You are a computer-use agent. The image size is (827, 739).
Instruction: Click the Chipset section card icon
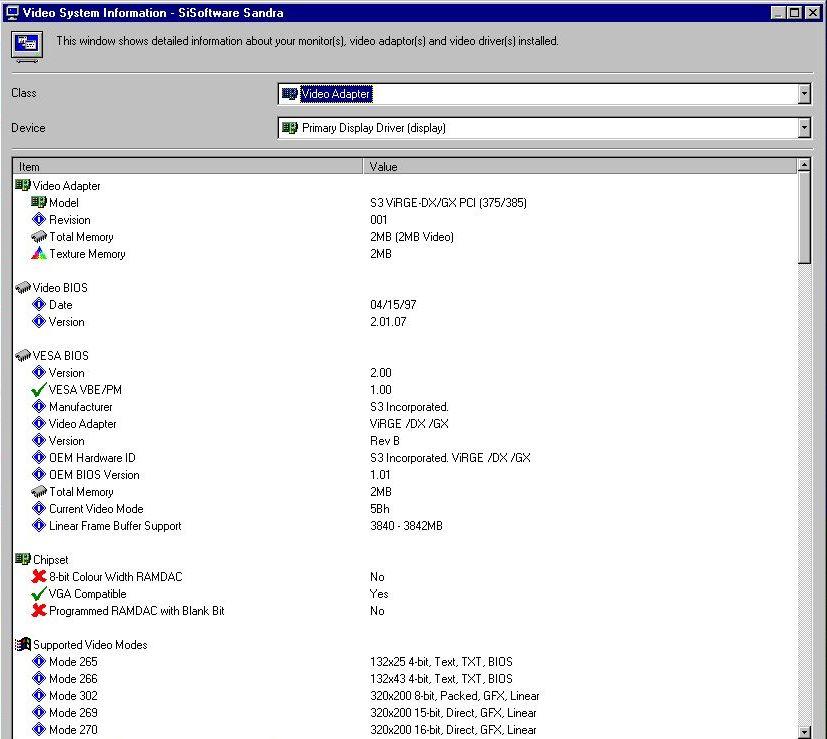23,559
